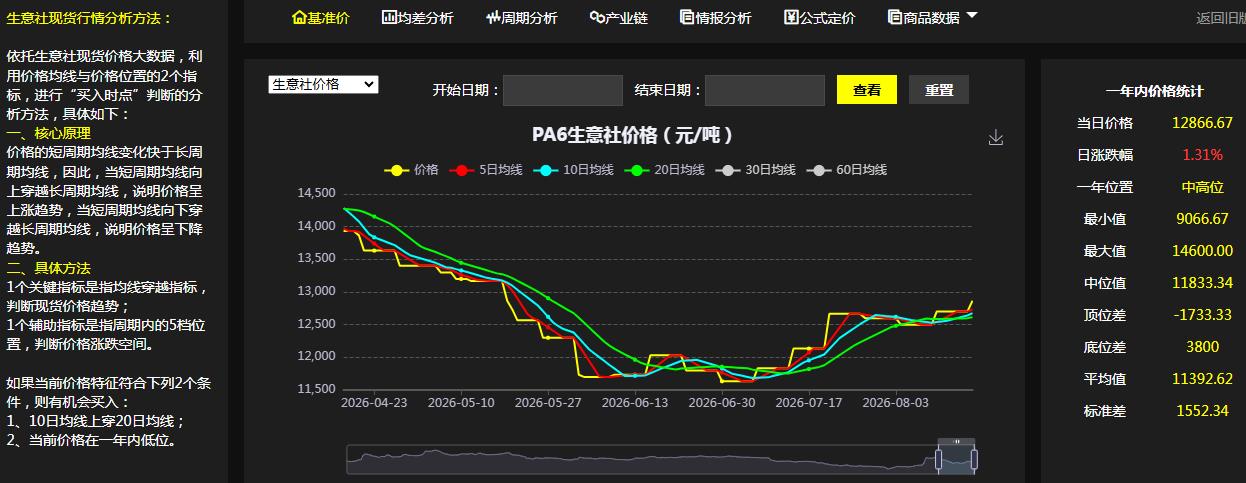Click the date range zoom slider track
The width and height of the screenshot is (1246, 483).
[x=660, y=460]
